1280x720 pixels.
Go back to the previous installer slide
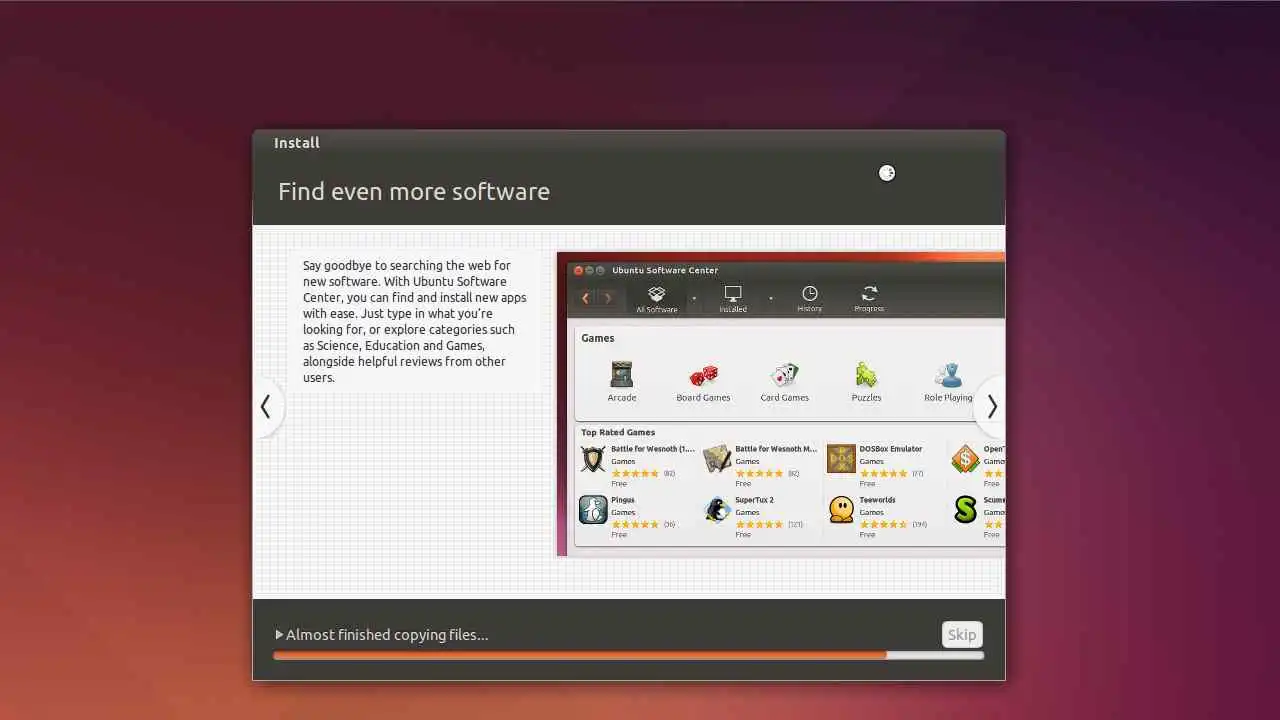tap(266, 406)
